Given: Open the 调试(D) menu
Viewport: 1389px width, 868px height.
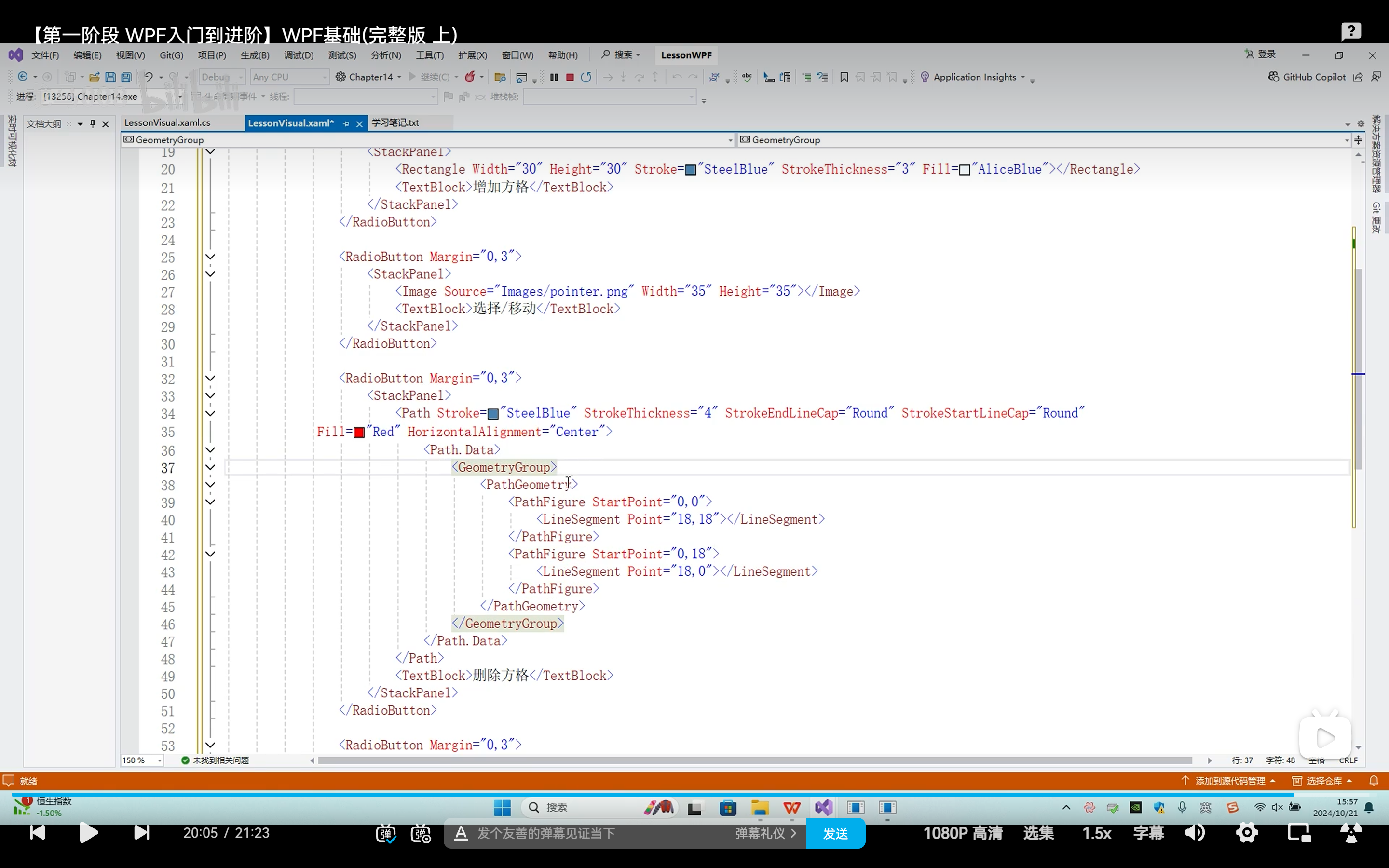Looking at the screenshot, I should (299, 55).
